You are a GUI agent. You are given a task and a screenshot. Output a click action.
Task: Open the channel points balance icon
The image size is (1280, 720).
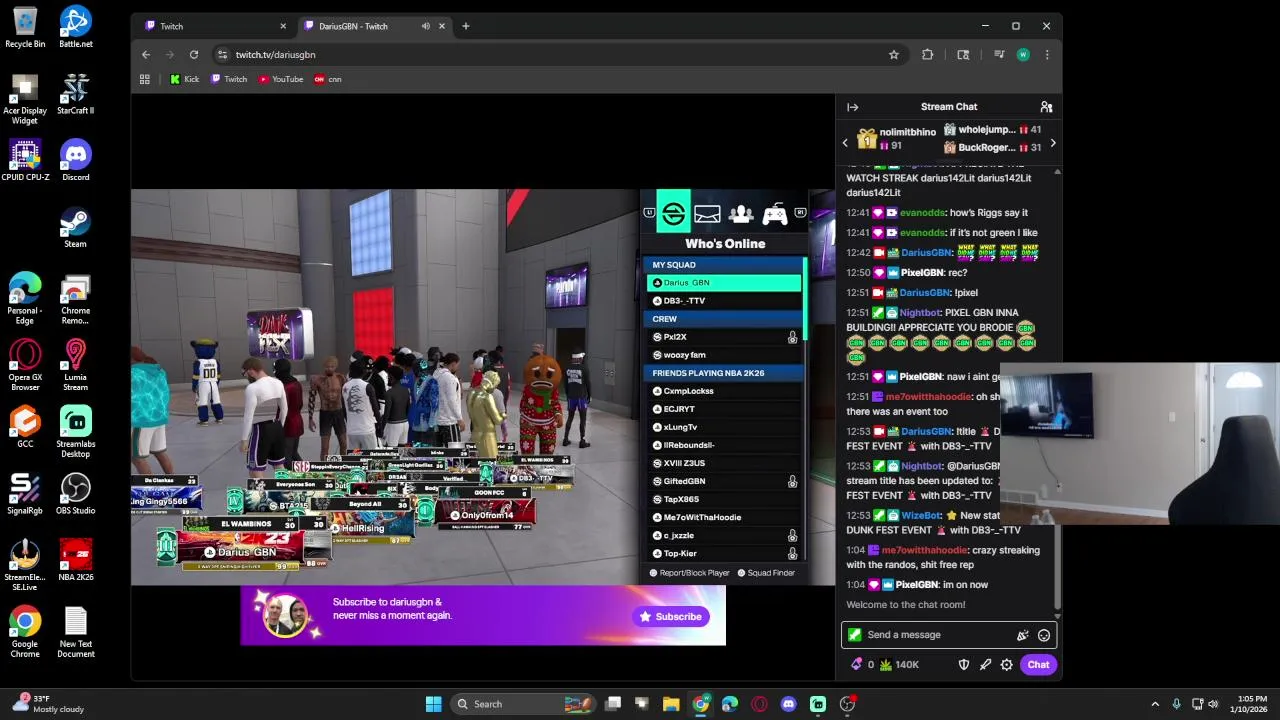[886, 665]
